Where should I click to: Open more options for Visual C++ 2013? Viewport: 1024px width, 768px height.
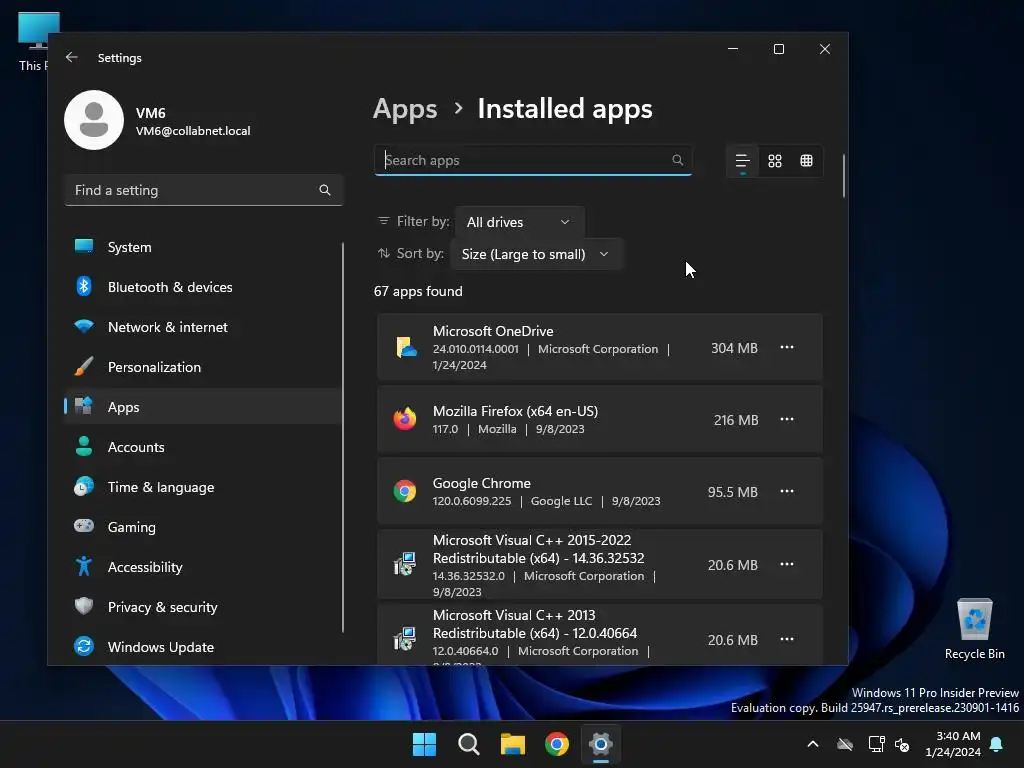(787, 639)
